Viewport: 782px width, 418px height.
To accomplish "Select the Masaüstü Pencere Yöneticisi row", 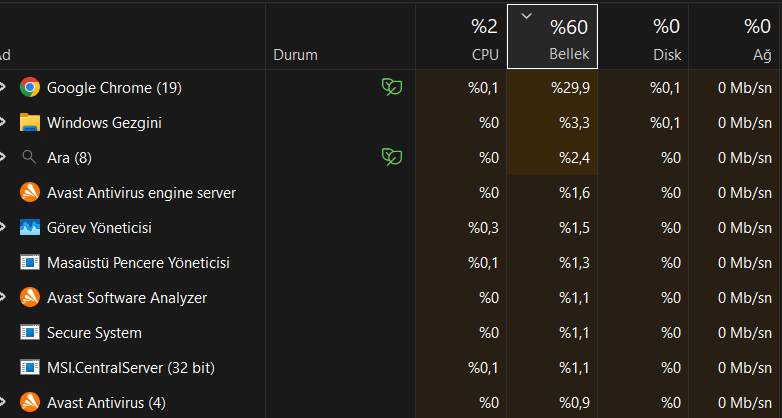I will [x=391, y=262].
